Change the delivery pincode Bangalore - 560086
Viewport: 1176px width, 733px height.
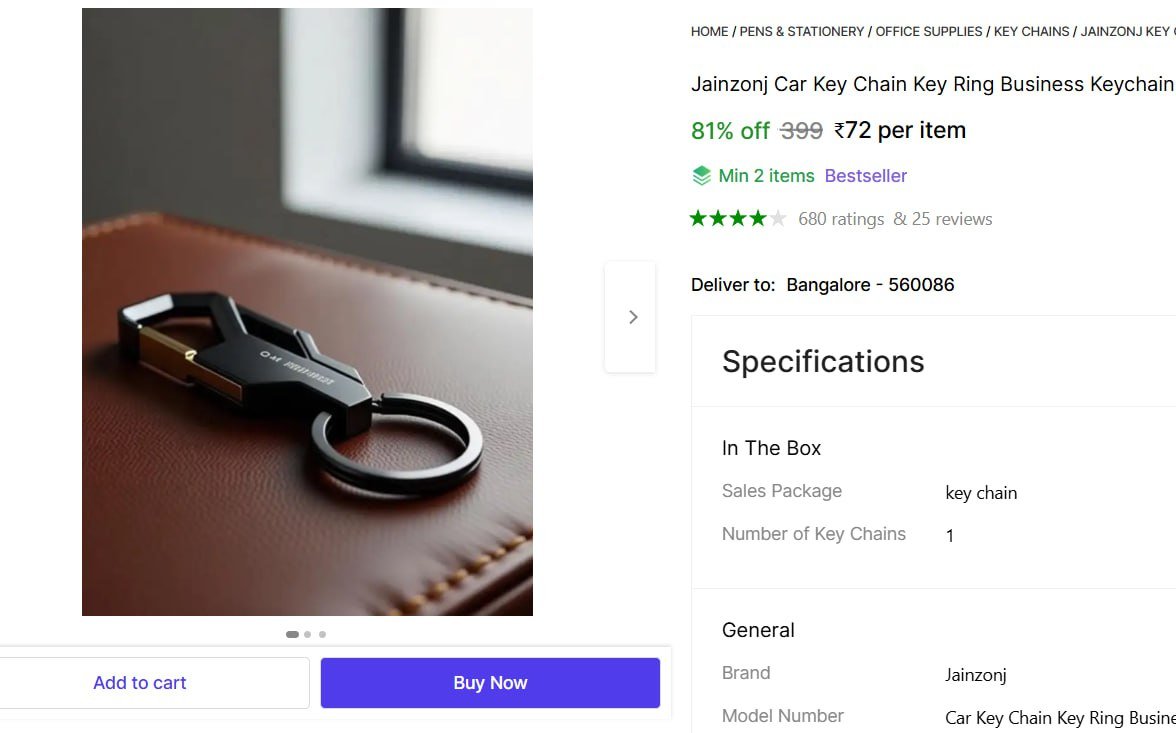click(870, 285)
